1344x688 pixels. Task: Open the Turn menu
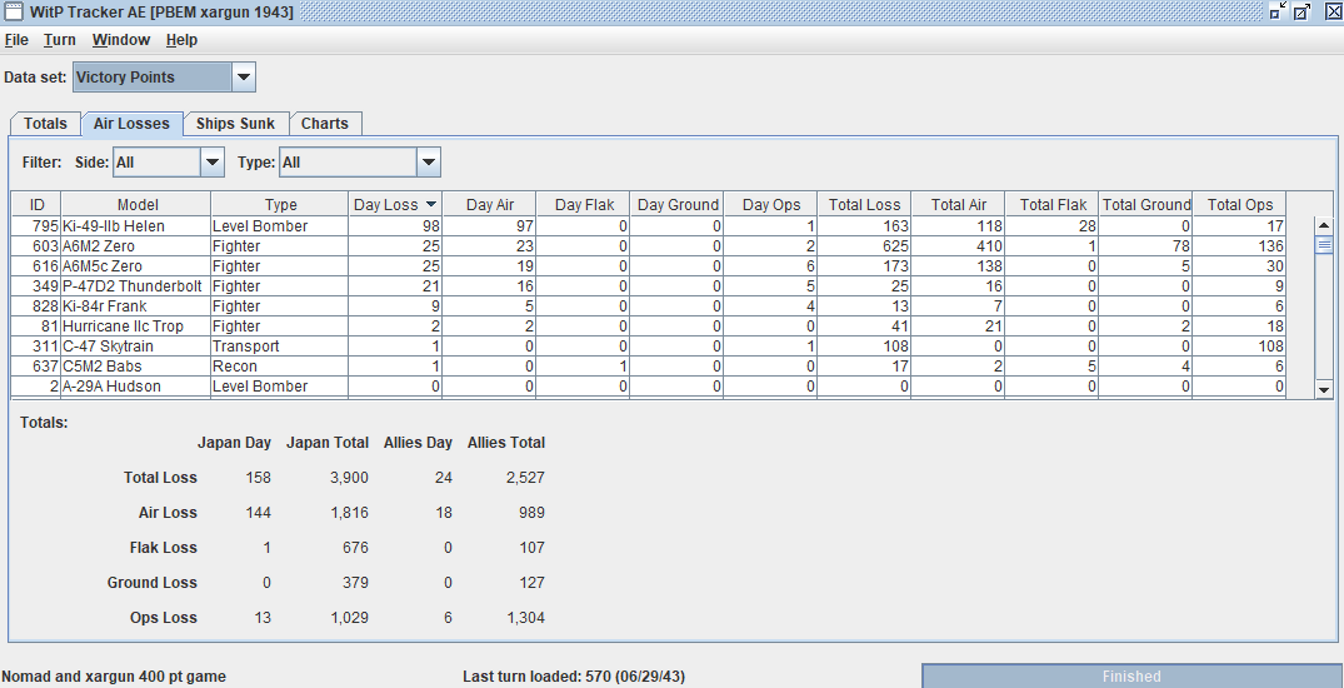tap(59, 40)
